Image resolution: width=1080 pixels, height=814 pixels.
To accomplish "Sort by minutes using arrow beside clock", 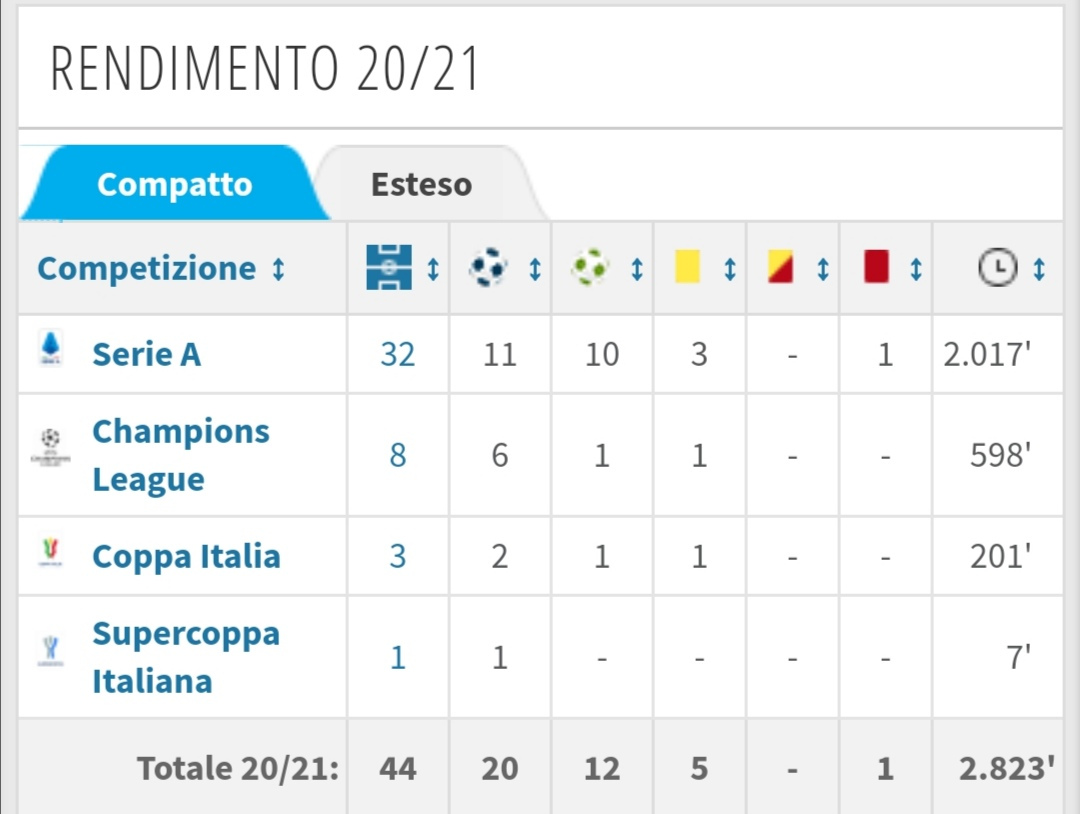I will 1039,269.
